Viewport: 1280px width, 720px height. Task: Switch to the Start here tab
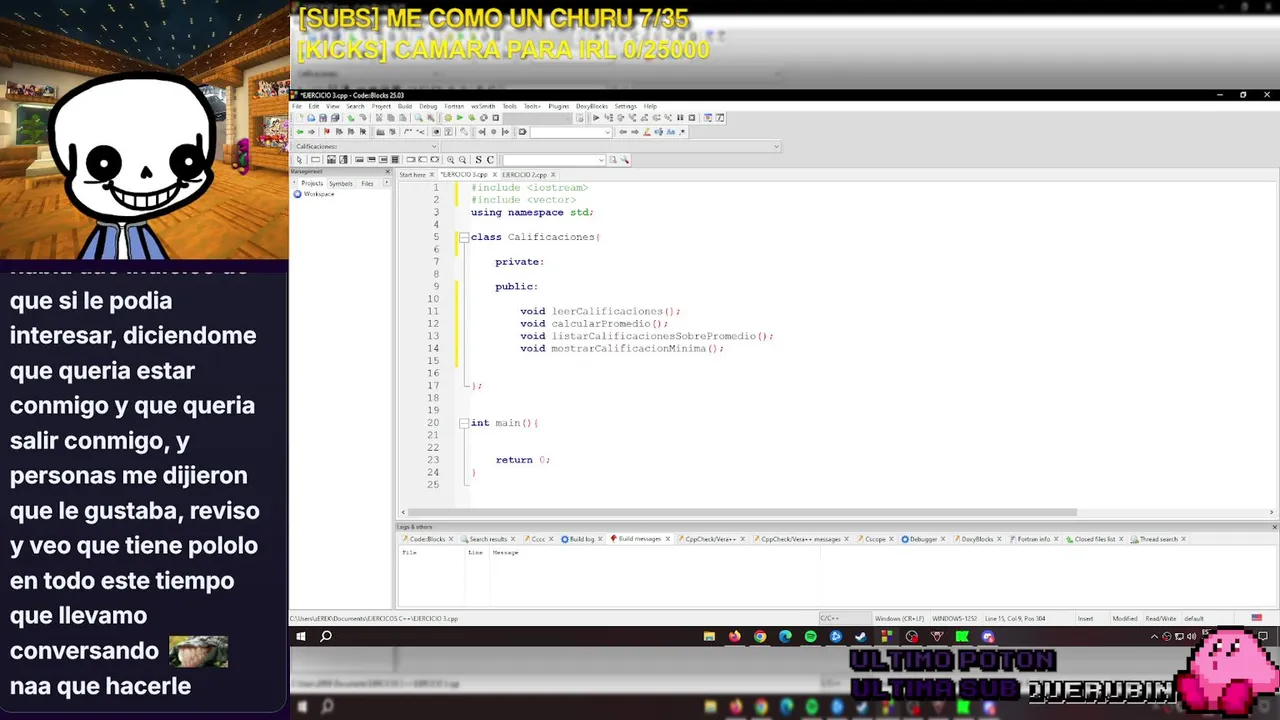(412, 174)
